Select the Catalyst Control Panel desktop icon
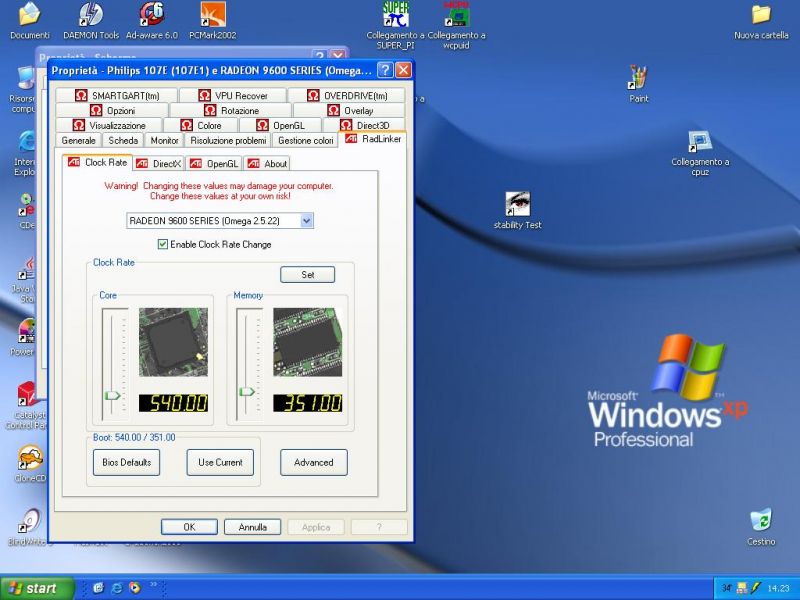 coord(27,406)
